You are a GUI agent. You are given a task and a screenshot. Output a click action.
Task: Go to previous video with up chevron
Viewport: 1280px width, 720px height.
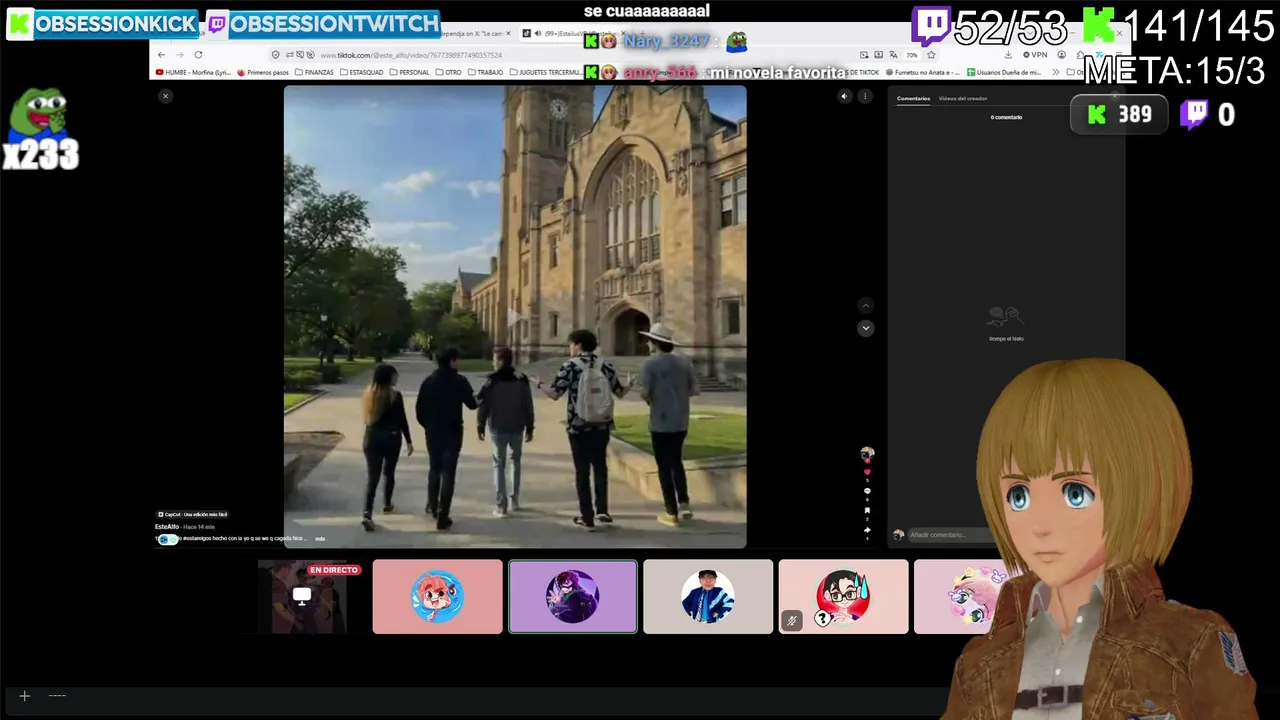(866, 306)
